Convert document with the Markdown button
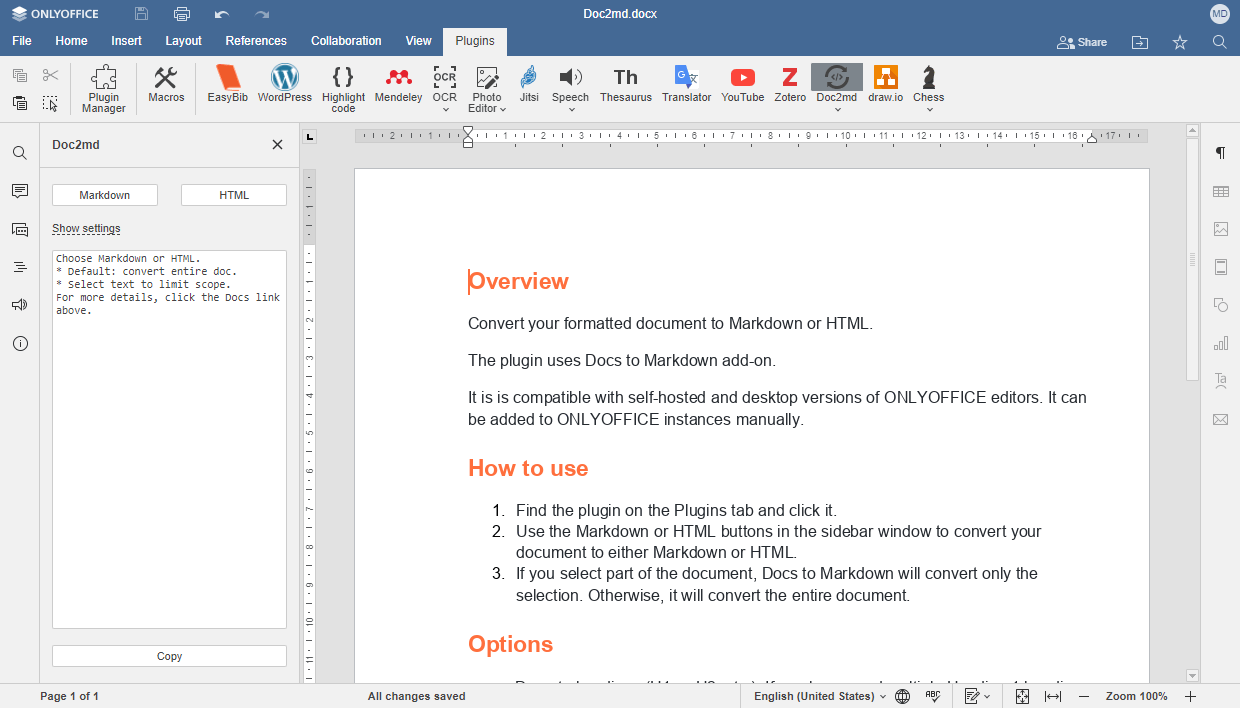The image size is (1240, 708). tap(105, 195)
